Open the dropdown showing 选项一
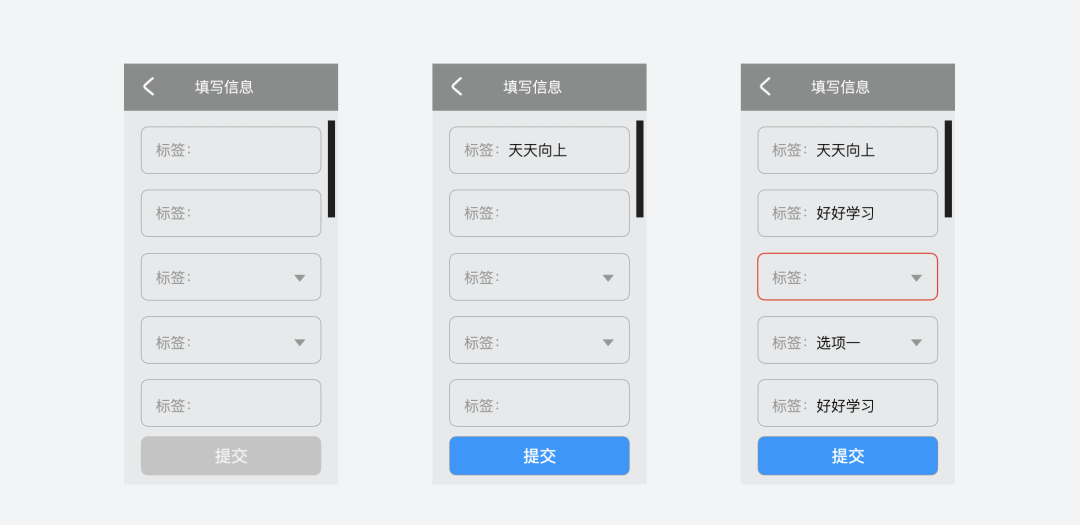 (x=847, y=340)
